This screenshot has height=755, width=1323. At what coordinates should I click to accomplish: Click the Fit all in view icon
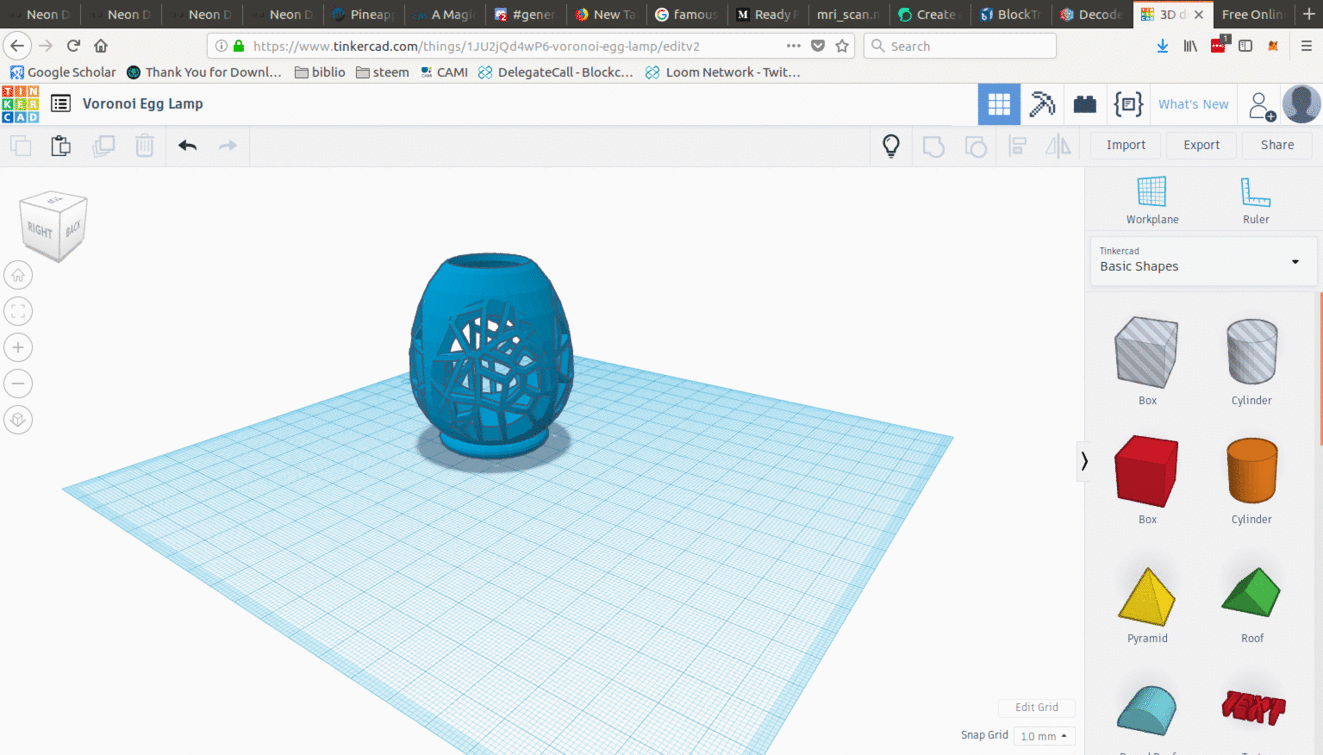tap(18, 311)
